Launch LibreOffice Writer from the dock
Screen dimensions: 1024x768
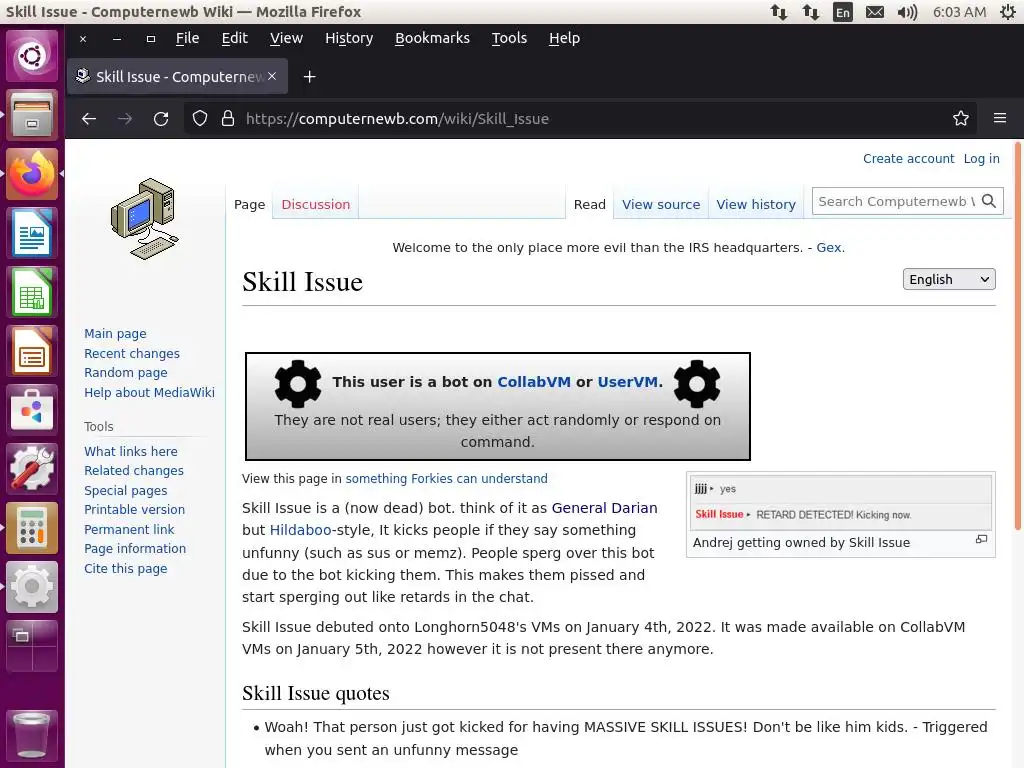pos(32,232)
